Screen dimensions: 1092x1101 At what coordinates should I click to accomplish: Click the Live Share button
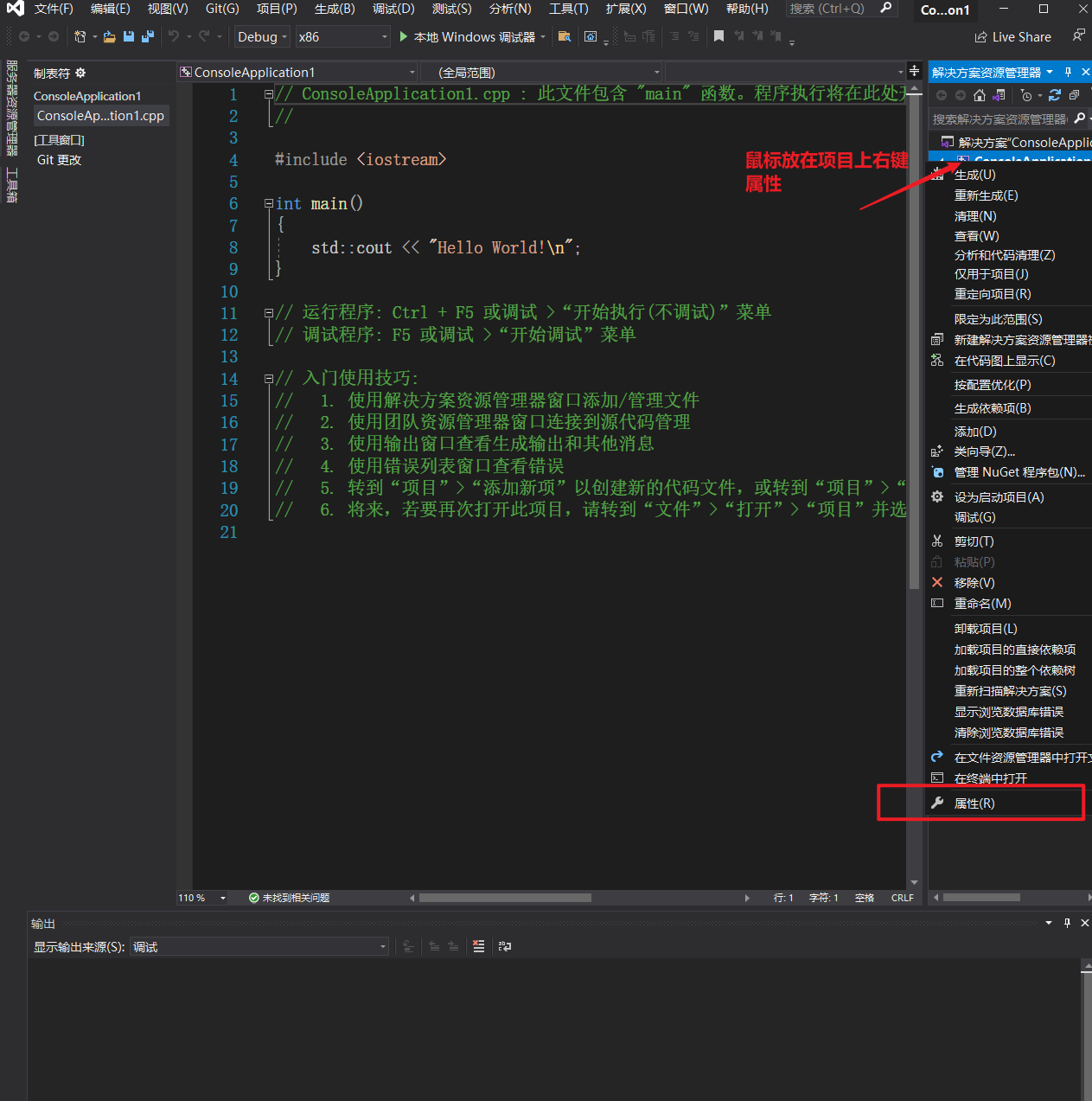[1012, 37]
